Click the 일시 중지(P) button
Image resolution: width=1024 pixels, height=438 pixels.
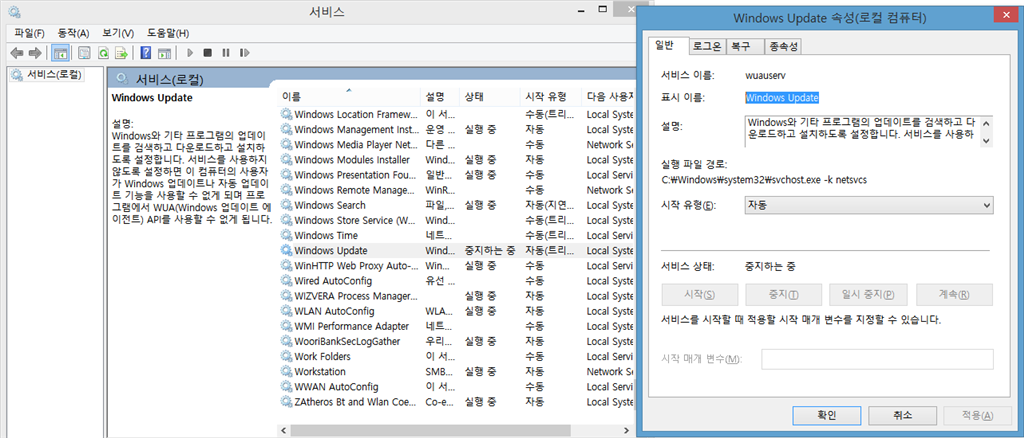click(869, 294)
